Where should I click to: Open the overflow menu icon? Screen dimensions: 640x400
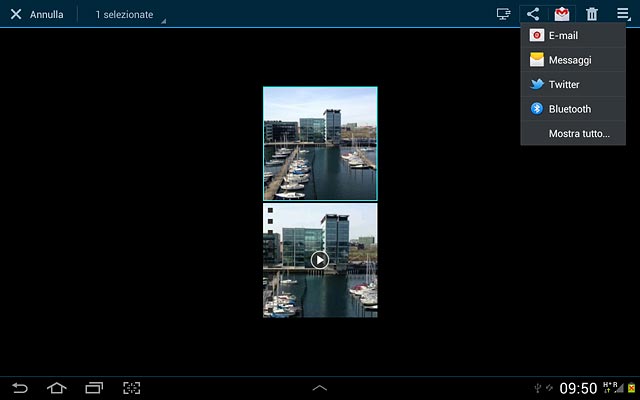pos(623,14)
